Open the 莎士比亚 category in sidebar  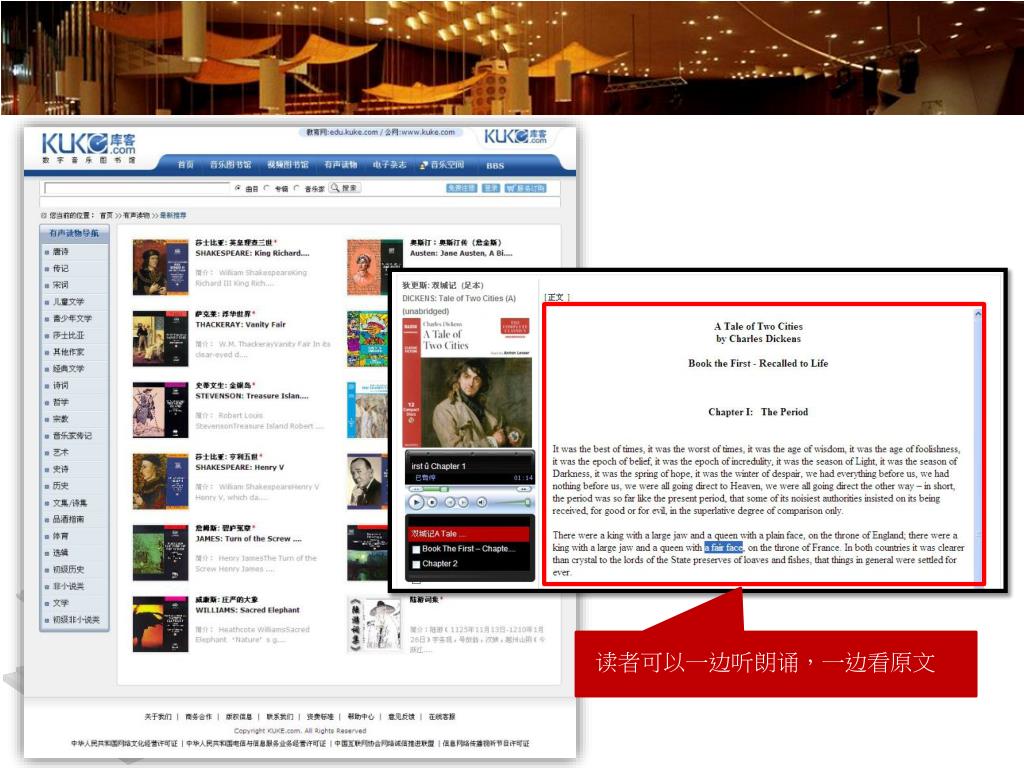coord(69,335)
